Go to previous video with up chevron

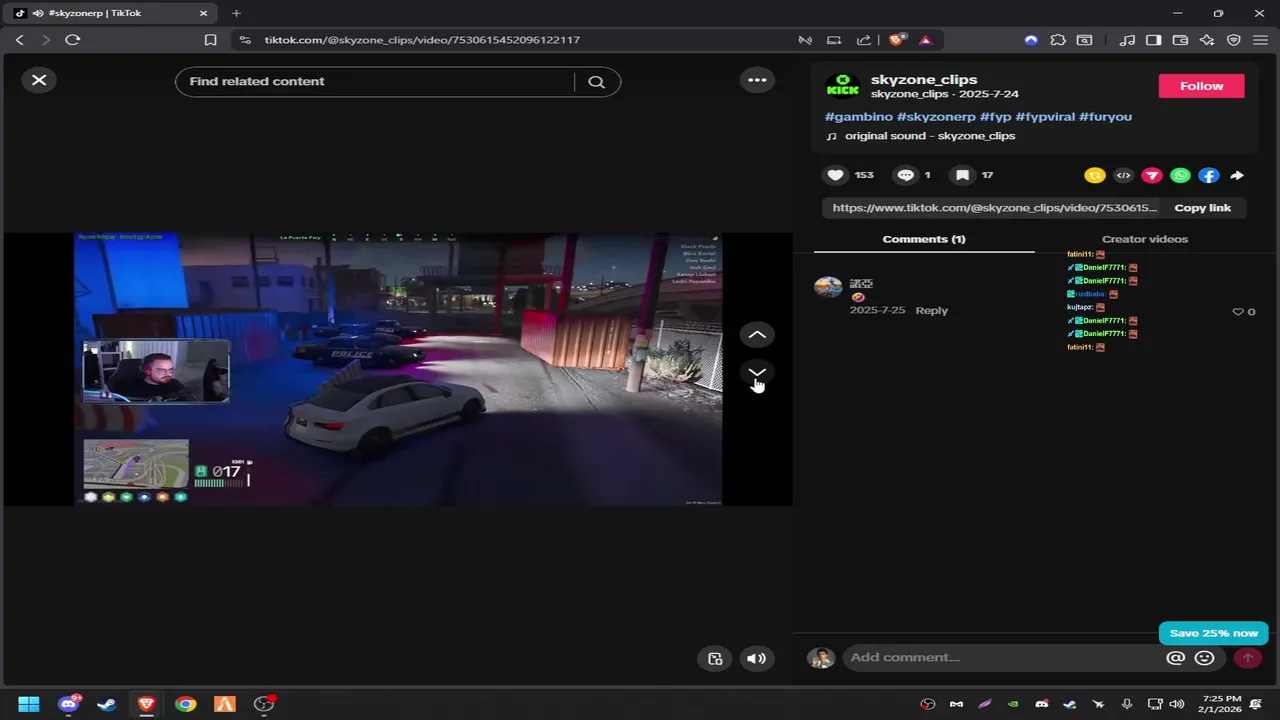pos(757,335)
